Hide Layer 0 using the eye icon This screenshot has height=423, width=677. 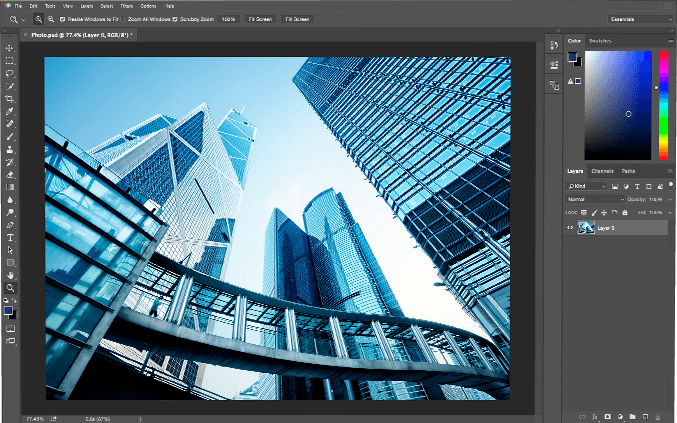tap(571, 228)
